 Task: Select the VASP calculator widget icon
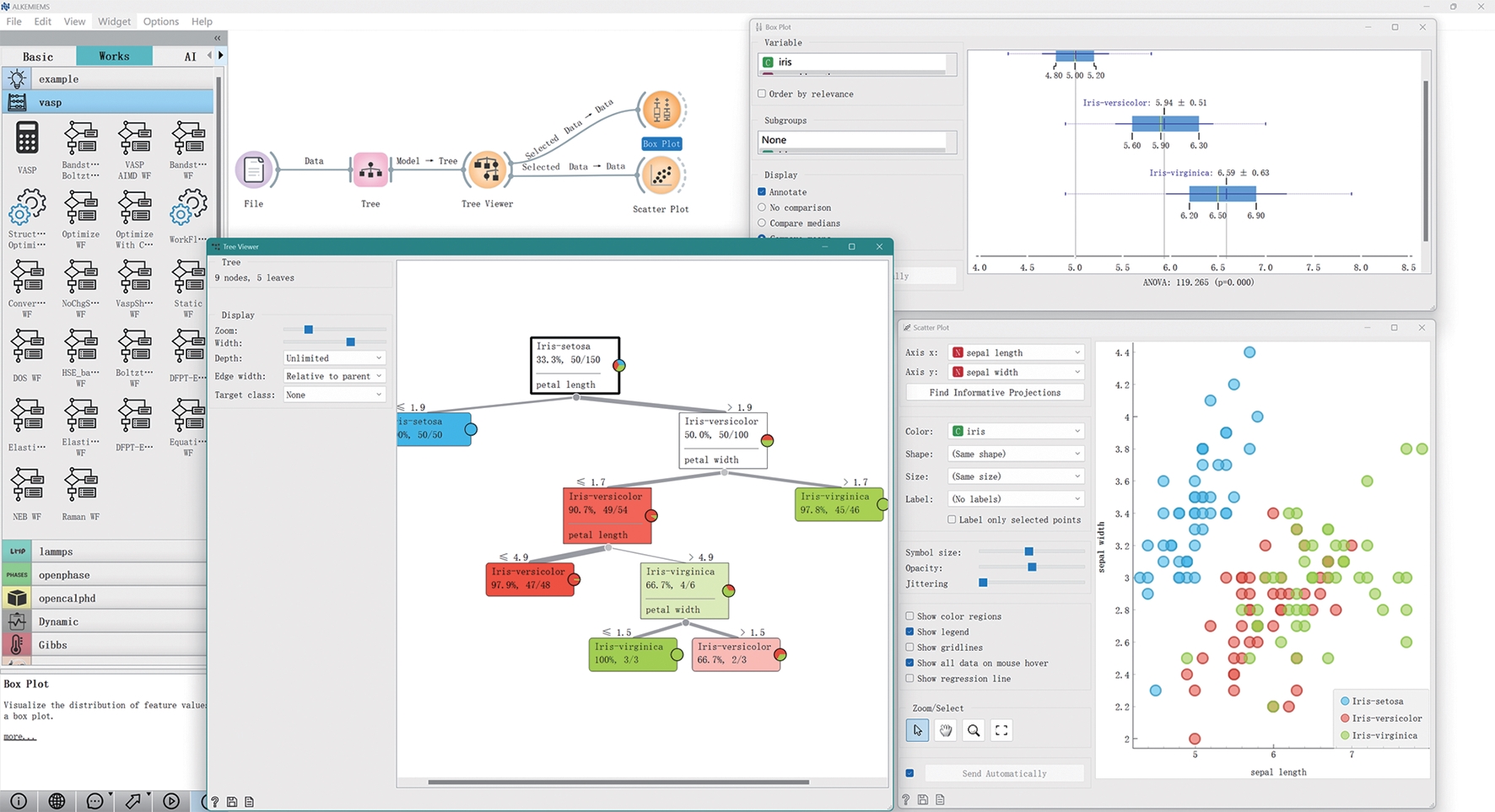[x=27, y=138]
